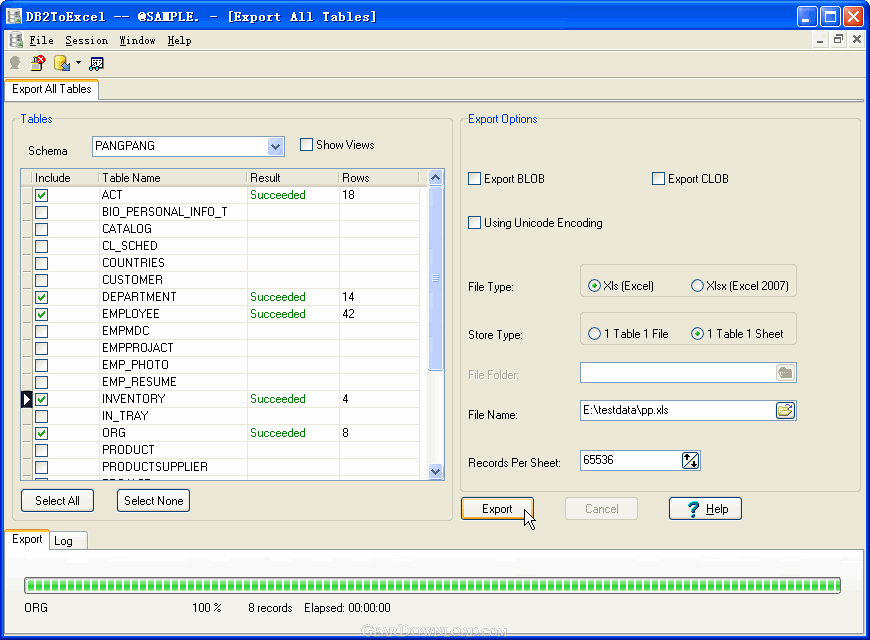Viewport: 870px width, 640px height.
Task: Click the disconnect session toolbar icon
Action: (38, 63)
